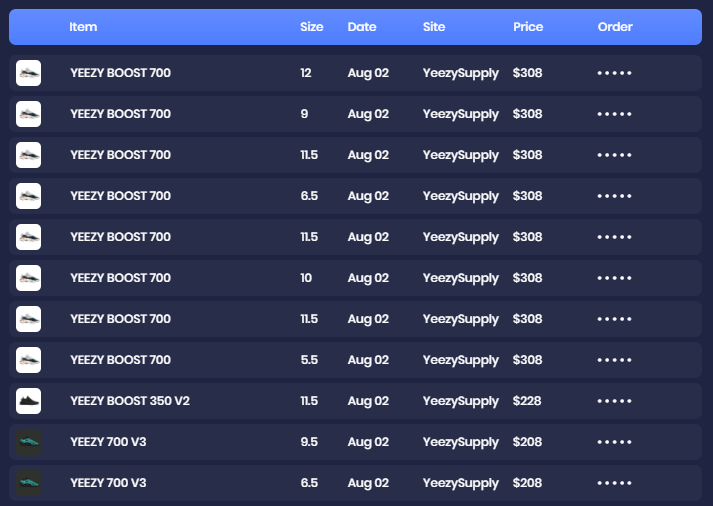Click $308 price in the size 10 row

coord(527,278)
